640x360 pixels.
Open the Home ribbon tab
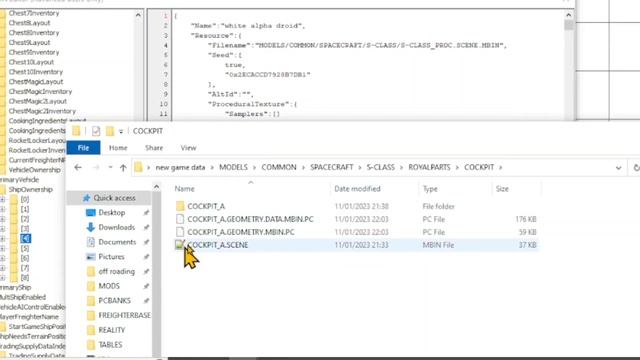(118, 148)
